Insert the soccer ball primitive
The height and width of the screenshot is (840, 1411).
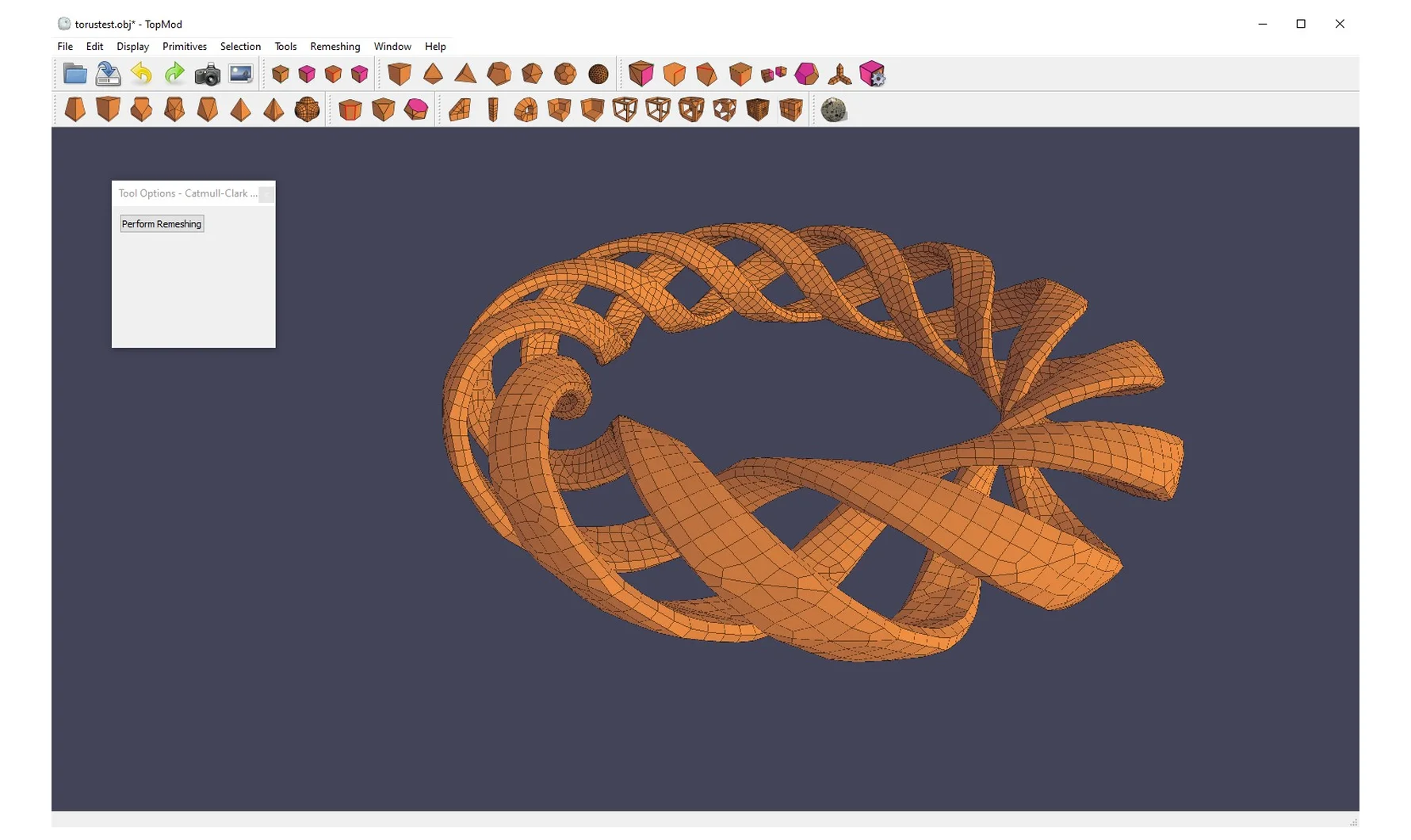click(x=565, y=74)
